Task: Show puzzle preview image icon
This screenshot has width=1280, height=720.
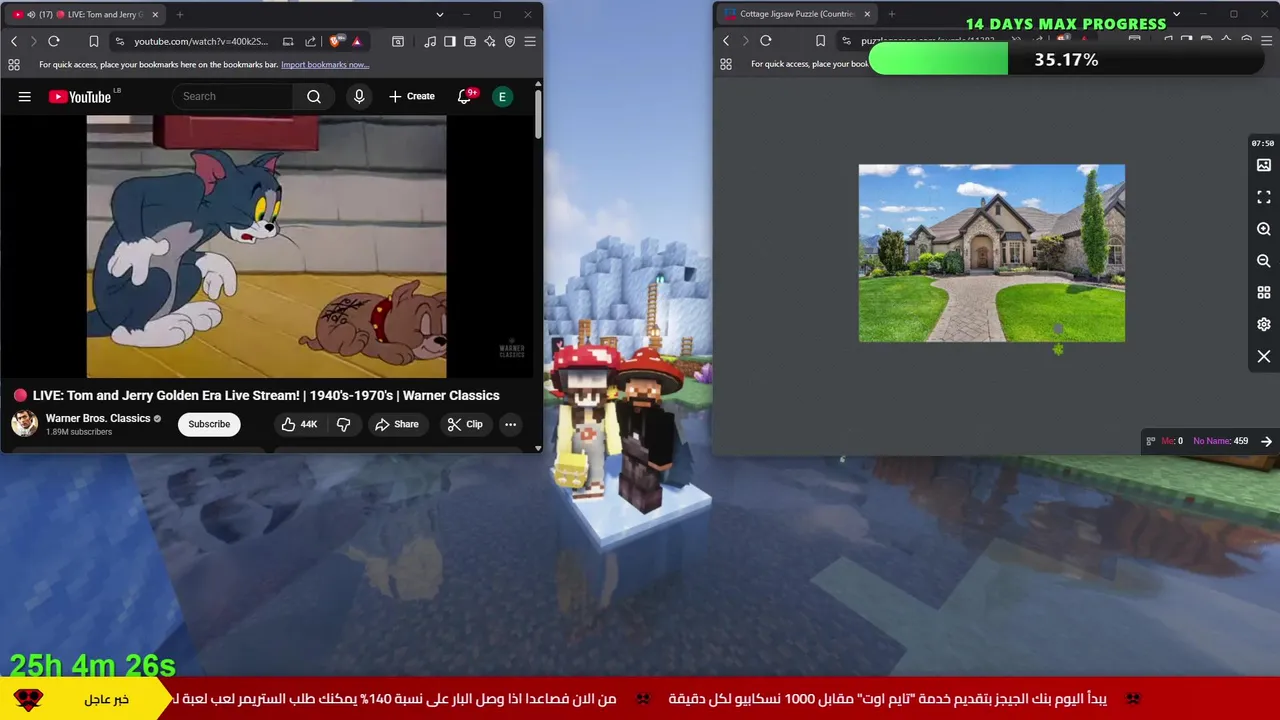Action: (x=1264, y=165)
